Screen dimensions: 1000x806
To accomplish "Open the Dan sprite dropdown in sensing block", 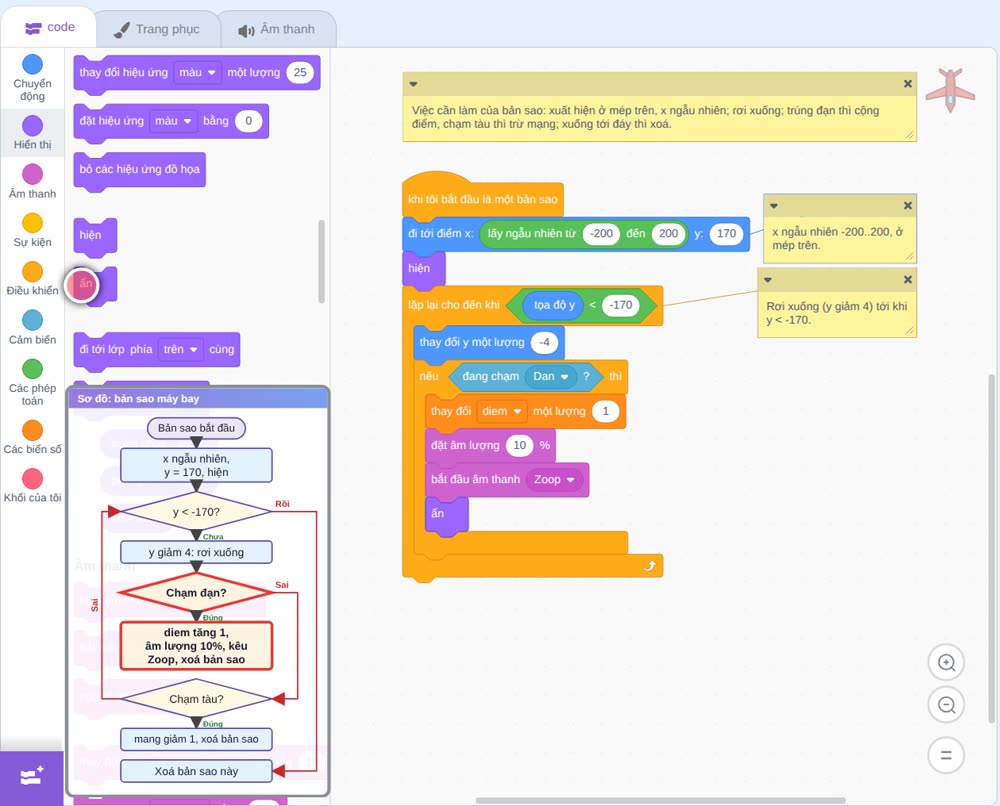I will 551,376.
